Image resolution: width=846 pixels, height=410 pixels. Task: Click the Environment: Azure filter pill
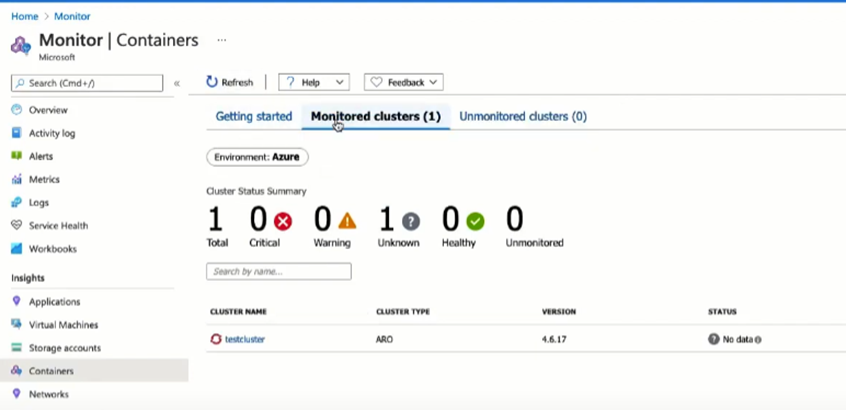[x=257, y=157]
